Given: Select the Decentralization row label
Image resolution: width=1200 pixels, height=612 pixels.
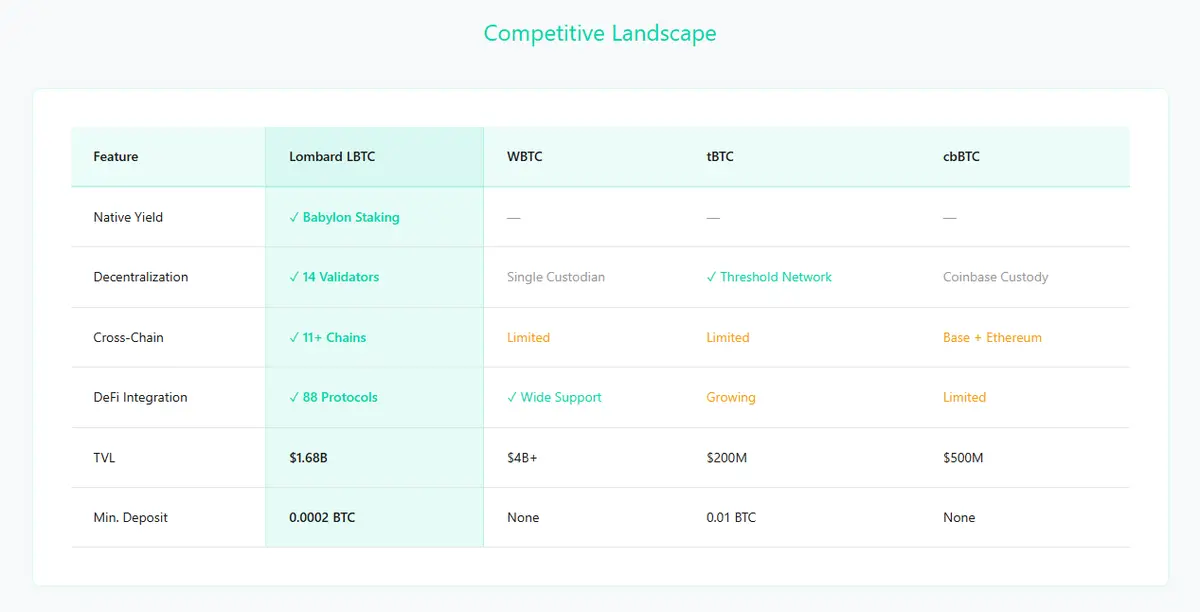Looking at the screenshot, I should pos(141,277).
